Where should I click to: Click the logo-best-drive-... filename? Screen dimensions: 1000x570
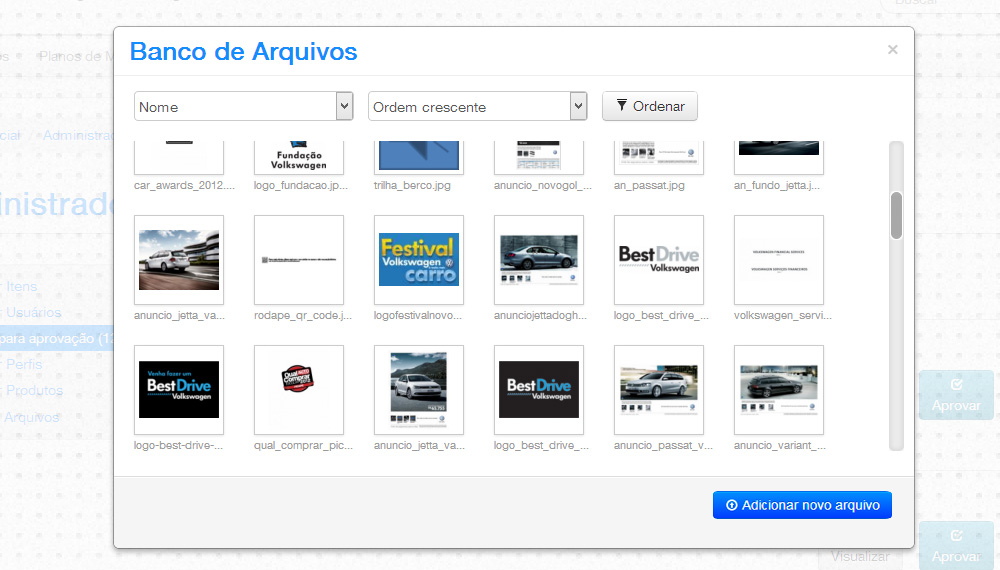click(x=179, y=446)
